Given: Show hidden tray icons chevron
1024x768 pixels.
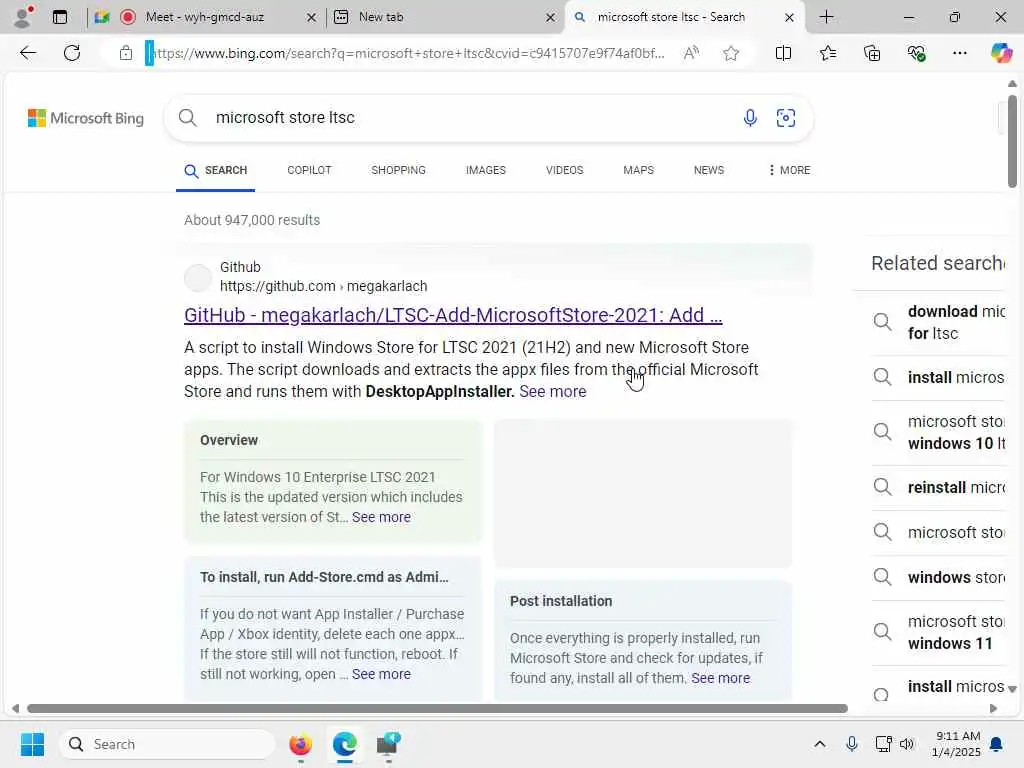Looking at the screenshot, I should [x=820, y=744].
